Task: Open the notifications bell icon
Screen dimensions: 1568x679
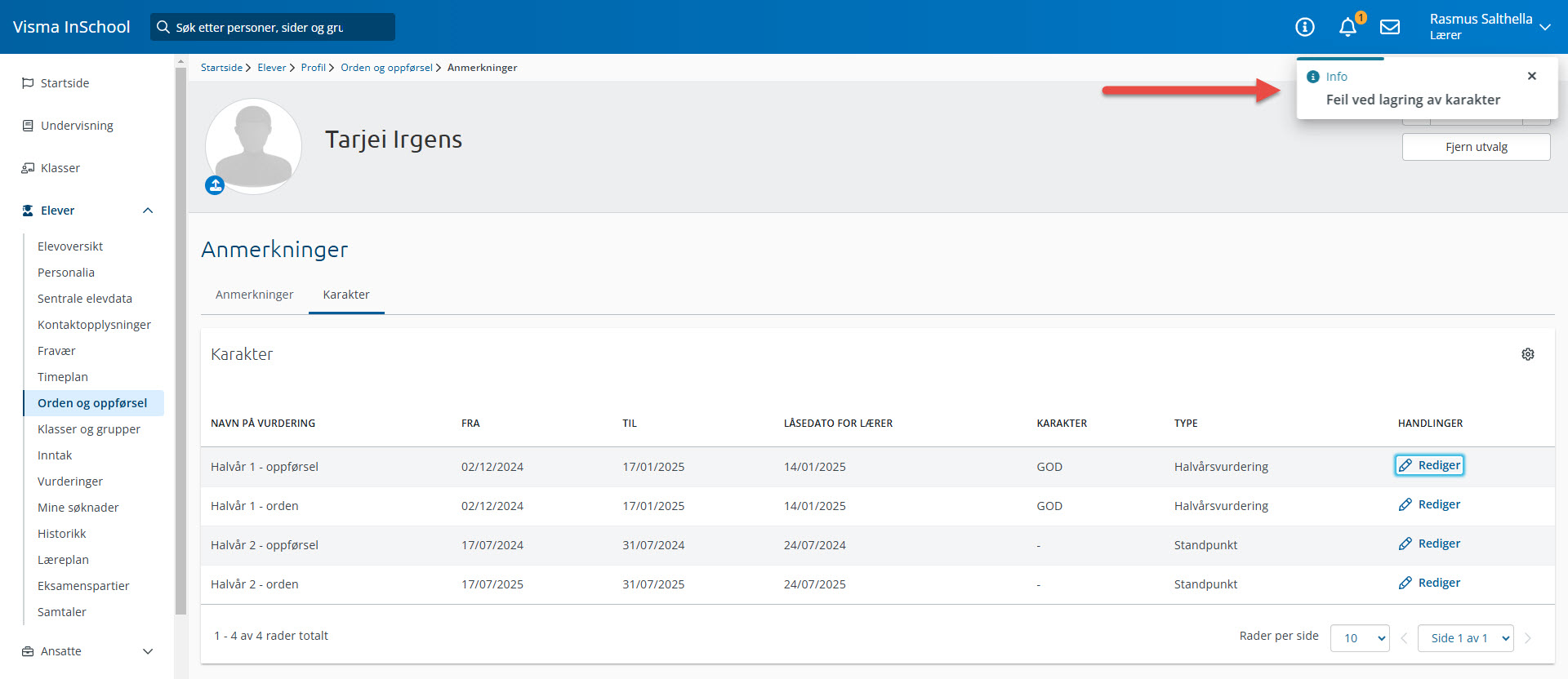Action: click(x=1347, y=28)
